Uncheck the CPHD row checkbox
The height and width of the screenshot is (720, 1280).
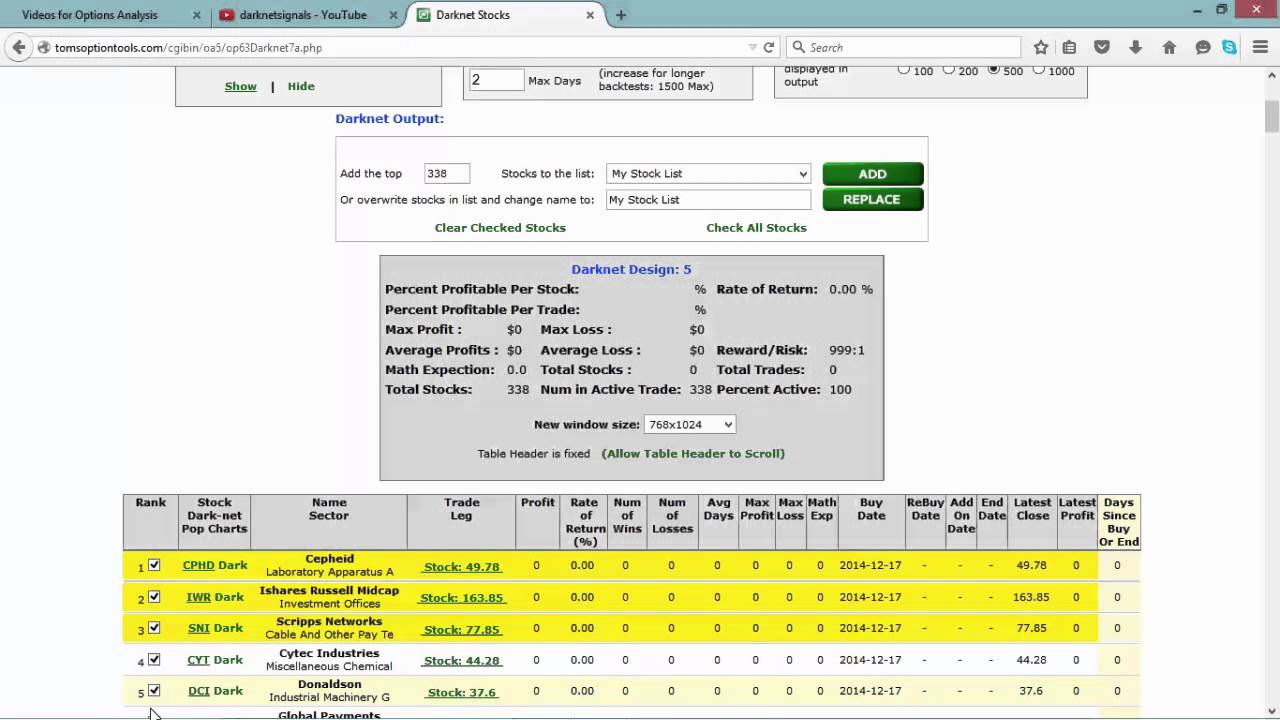154,565
